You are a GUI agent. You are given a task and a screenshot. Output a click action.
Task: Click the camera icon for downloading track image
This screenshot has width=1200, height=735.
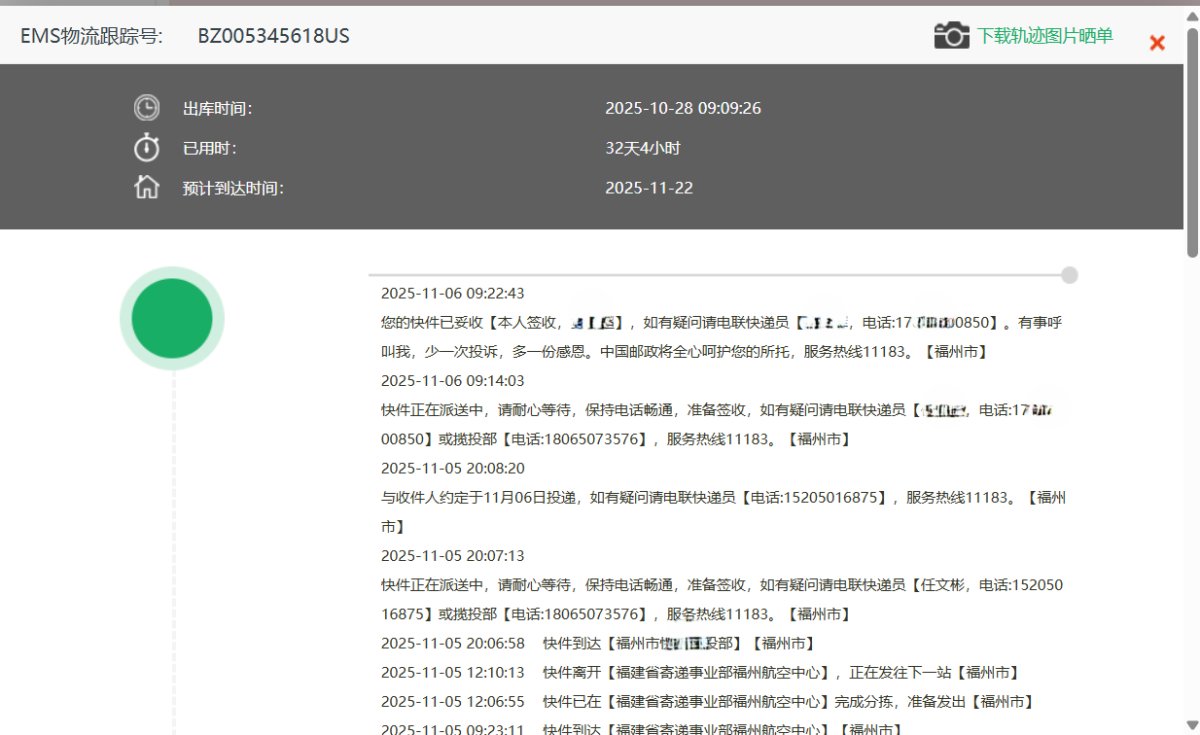(951, 34)
